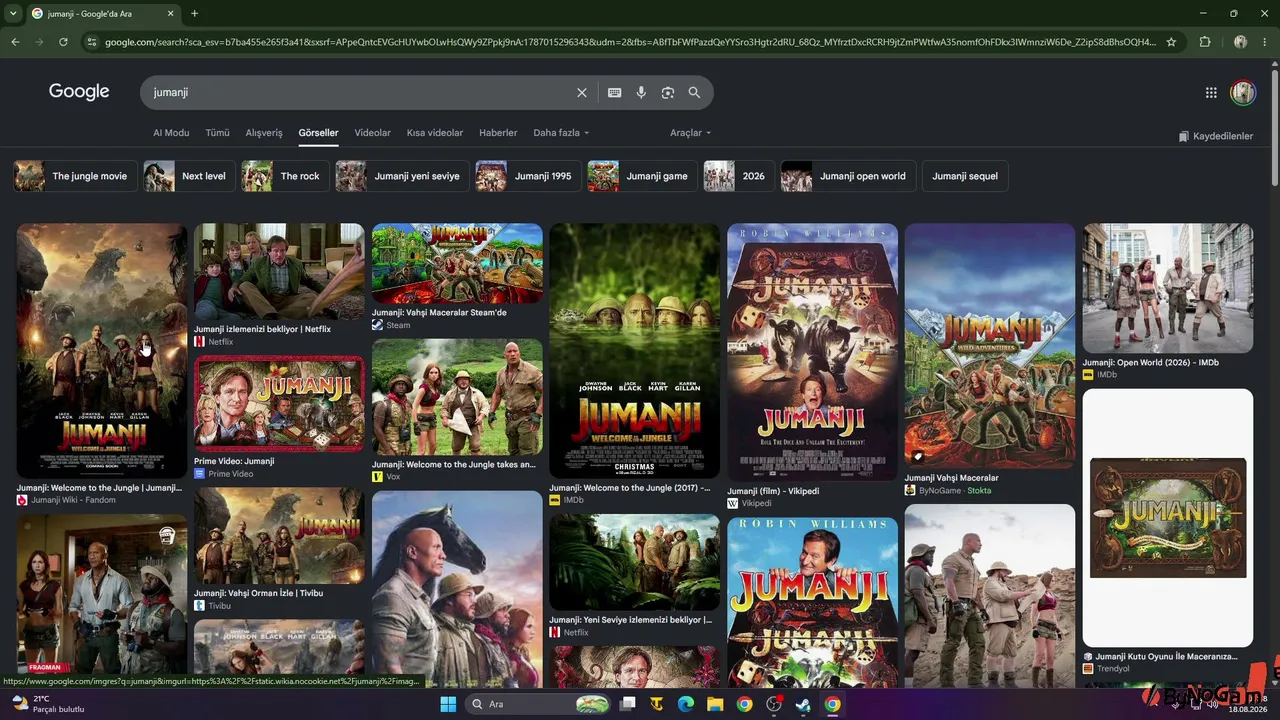Bookmark this page with the star
1280x720 pixels.
[1171, 42]
